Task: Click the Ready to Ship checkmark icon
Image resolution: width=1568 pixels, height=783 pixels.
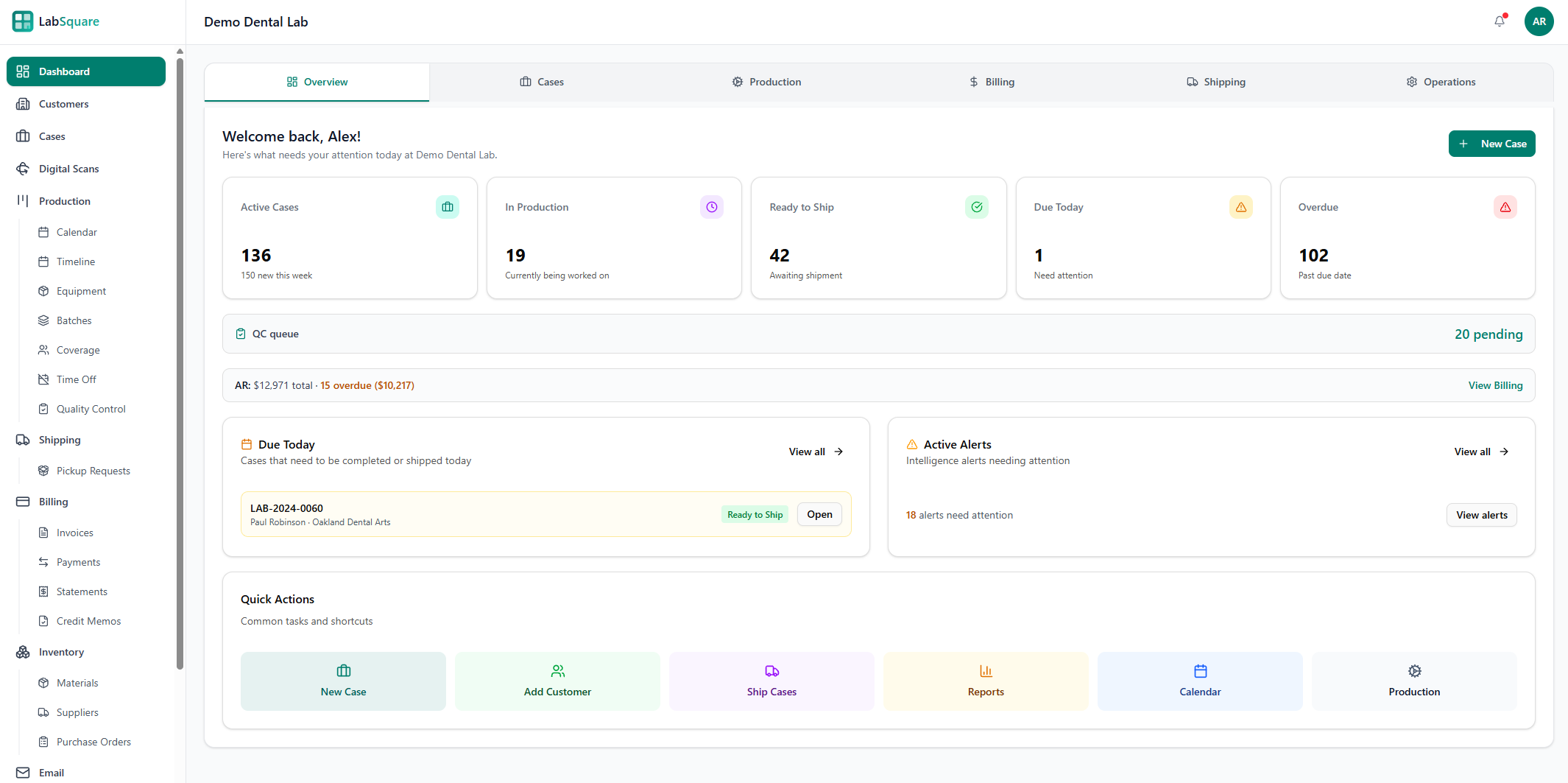Action: pyautogui.click(x=977, y=207)
